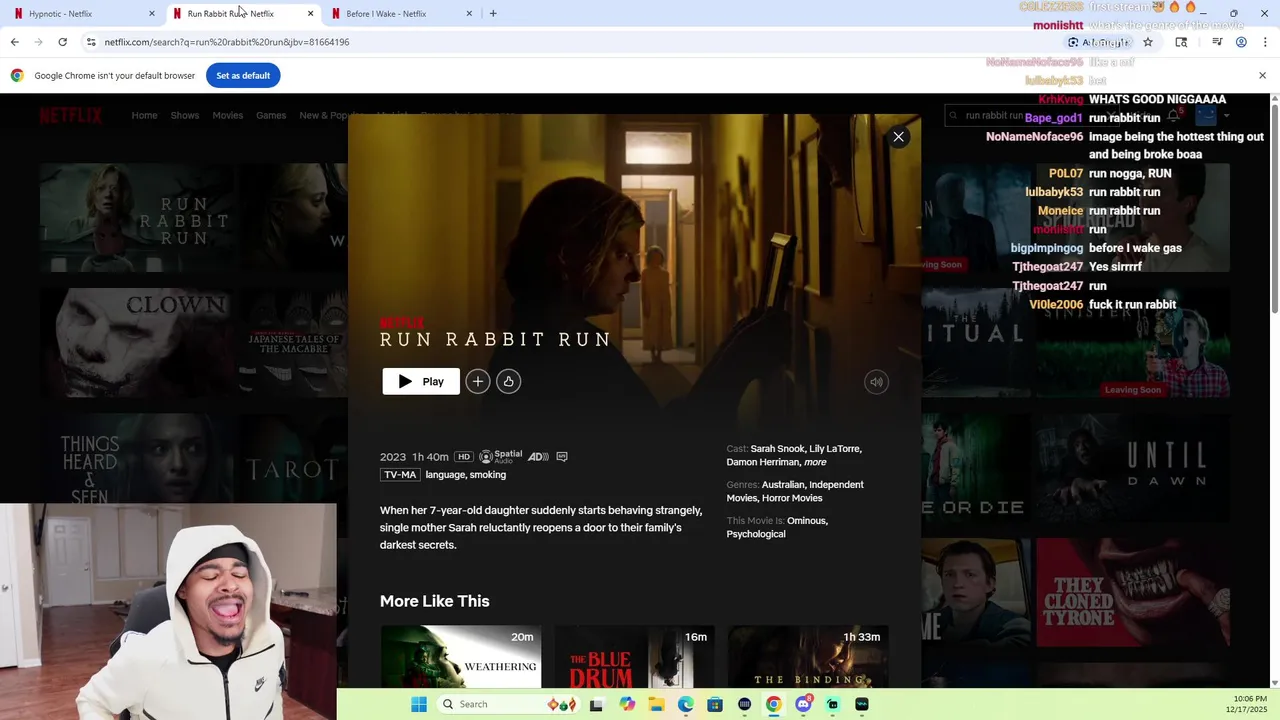Open a new browser tab
1280x720 pixels.
point(493,14)
